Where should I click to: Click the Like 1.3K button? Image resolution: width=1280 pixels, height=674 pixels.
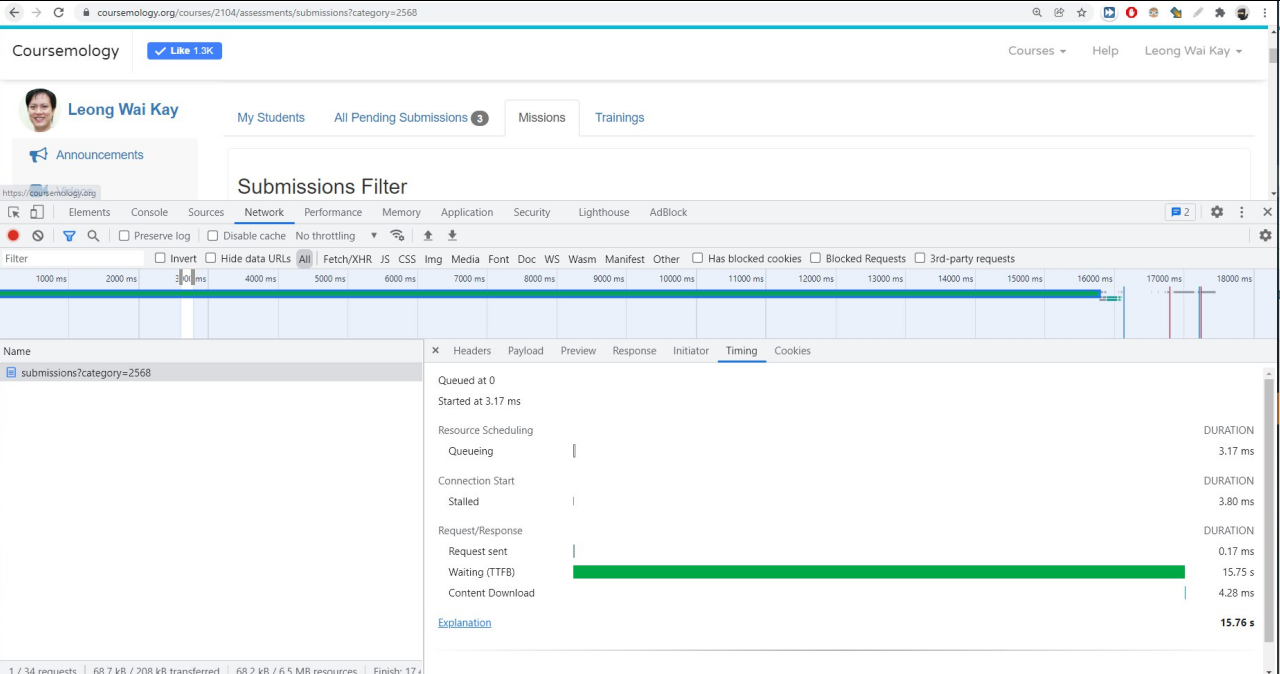coord(184,50)
